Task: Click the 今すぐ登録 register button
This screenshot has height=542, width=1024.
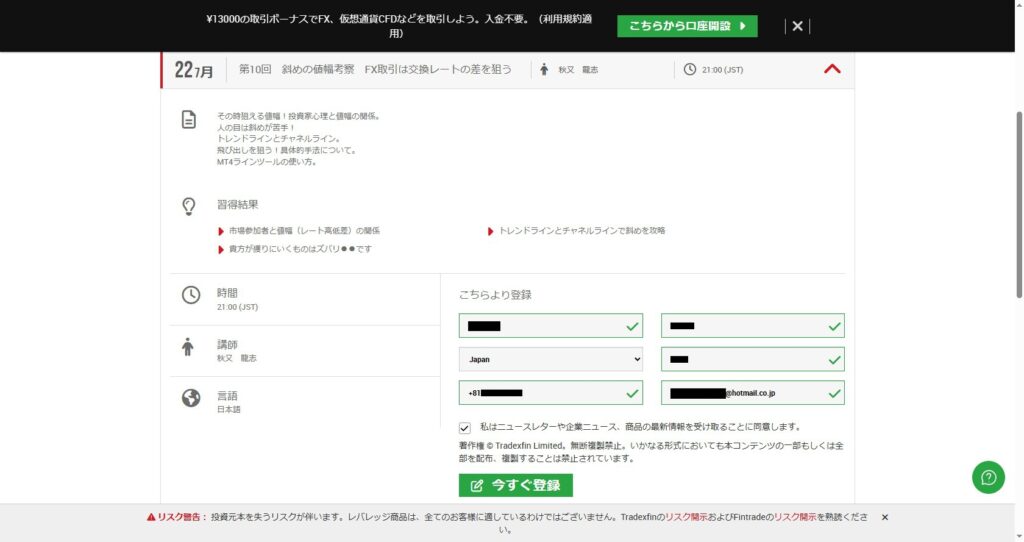Action: coord(515,485)
